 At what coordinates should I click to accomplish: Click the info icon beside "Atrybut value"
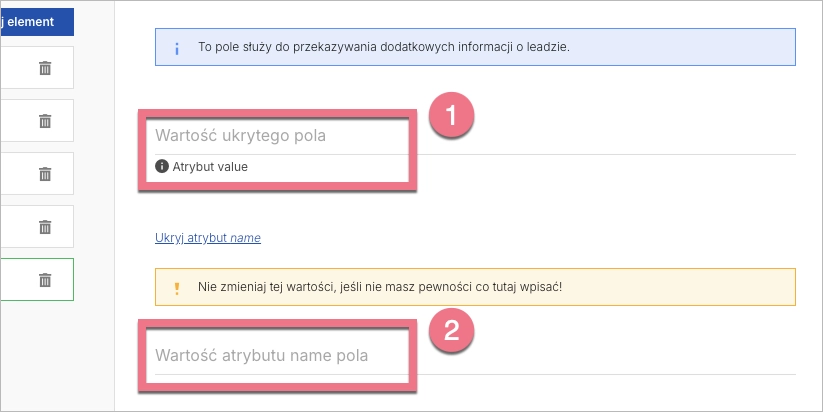(x=162, y=167)
